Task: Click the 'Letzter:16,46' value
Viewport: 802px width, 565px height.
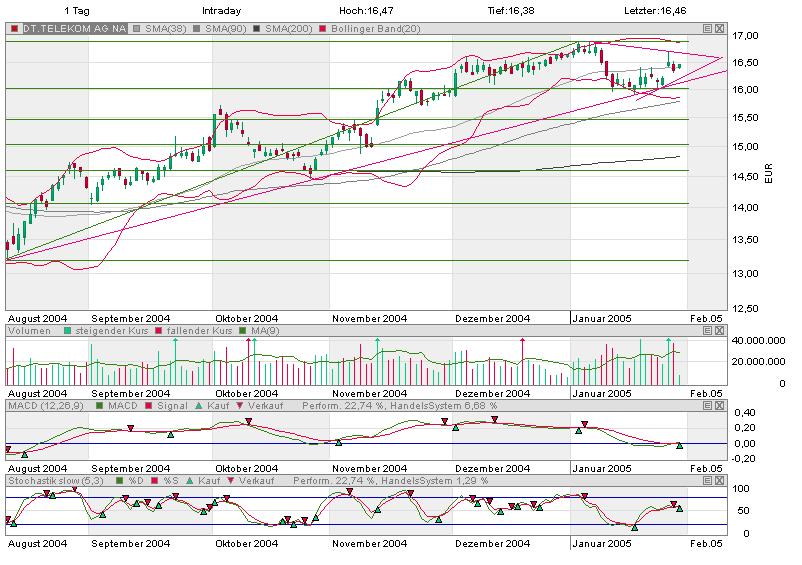Action: 655,11
